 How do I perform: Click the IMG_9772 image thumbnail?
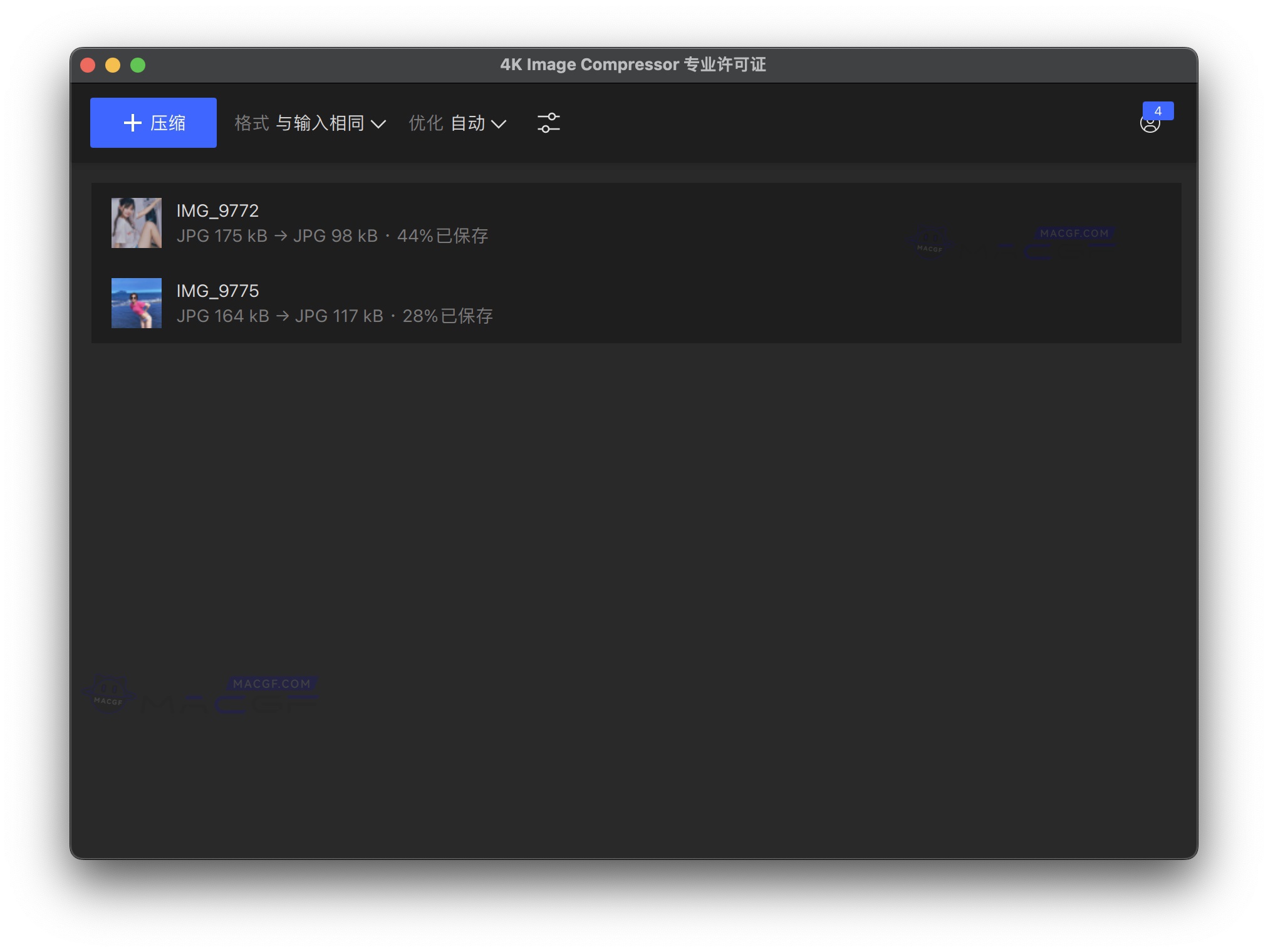pos(136,223)
